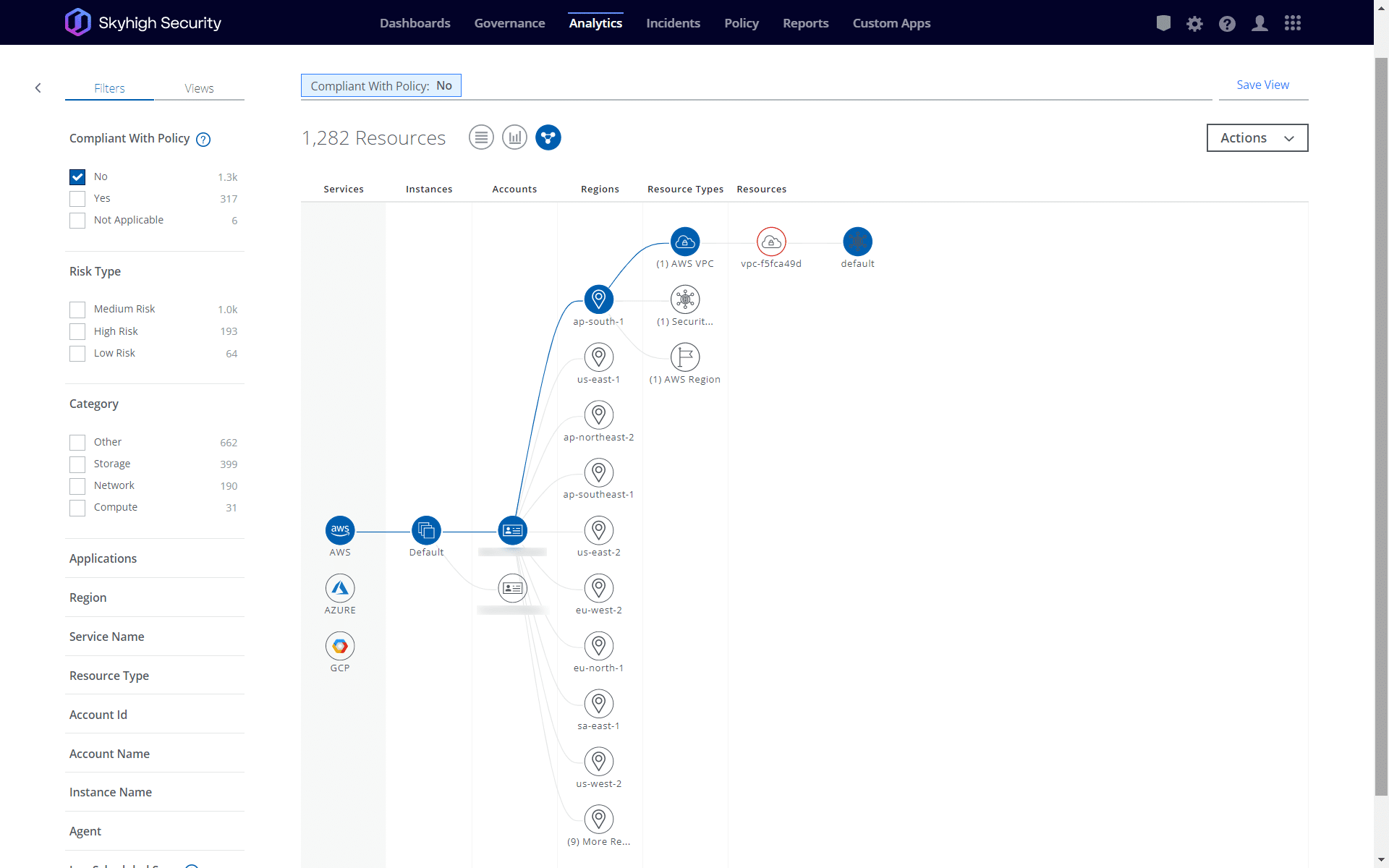Expand the Resource Type filter section

coord(109,676)
